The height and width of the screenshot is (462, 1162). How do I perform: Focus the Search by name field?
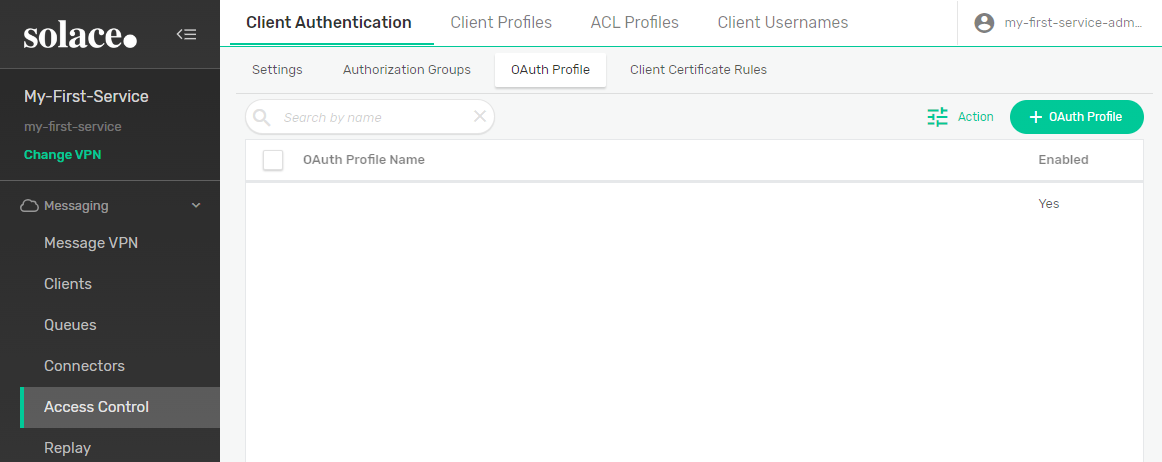(370, 117)
